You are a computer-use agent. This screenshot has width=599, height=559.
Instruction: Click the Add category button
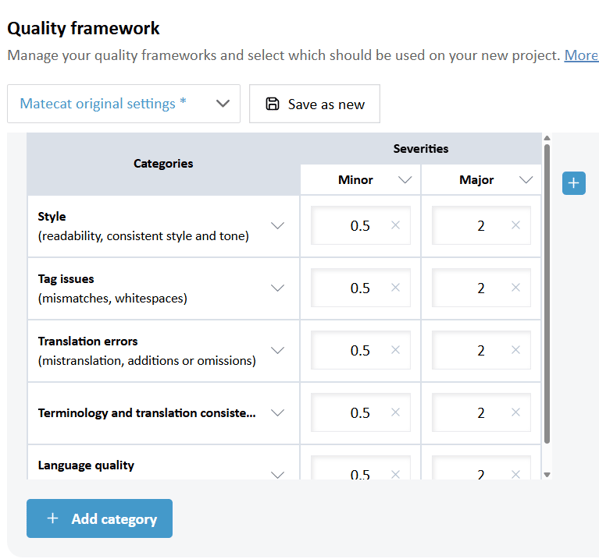click(x=99, y=518)
